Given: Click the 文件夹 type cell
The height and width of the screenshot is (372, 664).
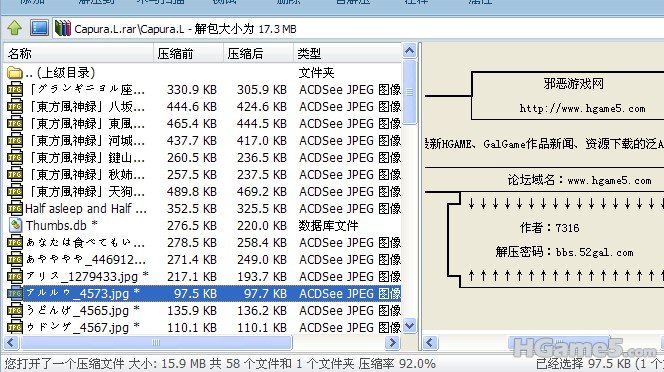Looking at the screenshot, I should click(x=316, y=72).
